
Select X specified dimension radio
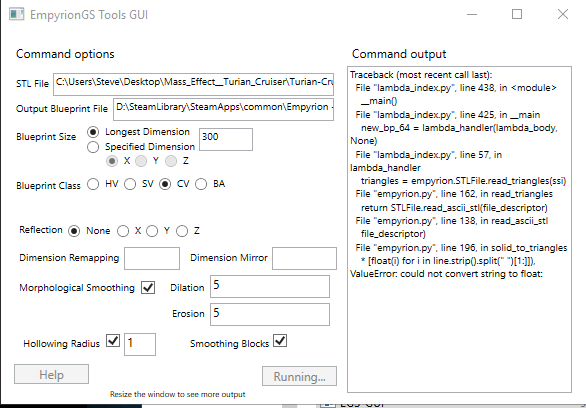click(112, 161)
